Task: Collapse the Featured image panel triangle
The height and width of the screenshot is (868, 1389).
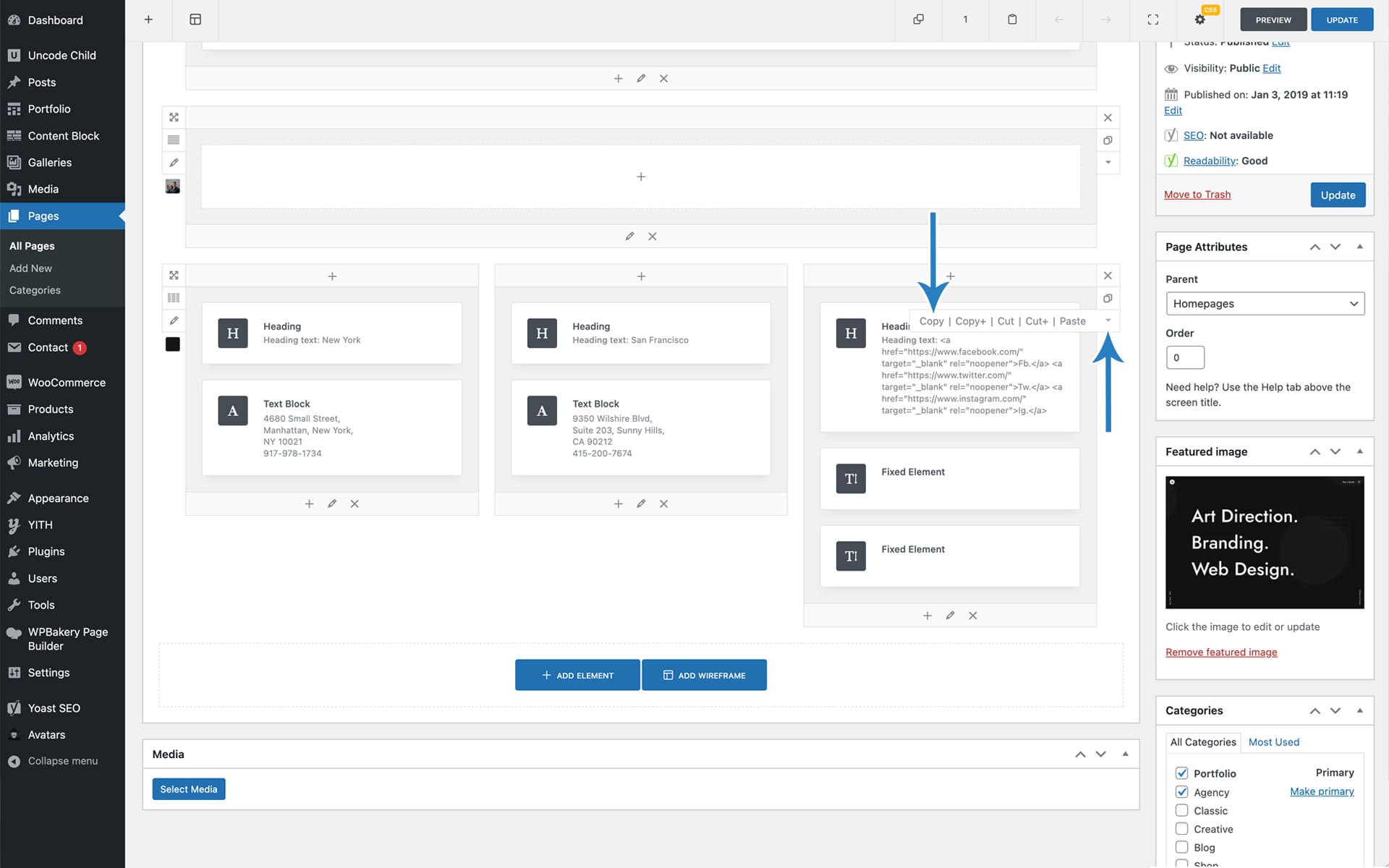Action: pos(1359,451)
